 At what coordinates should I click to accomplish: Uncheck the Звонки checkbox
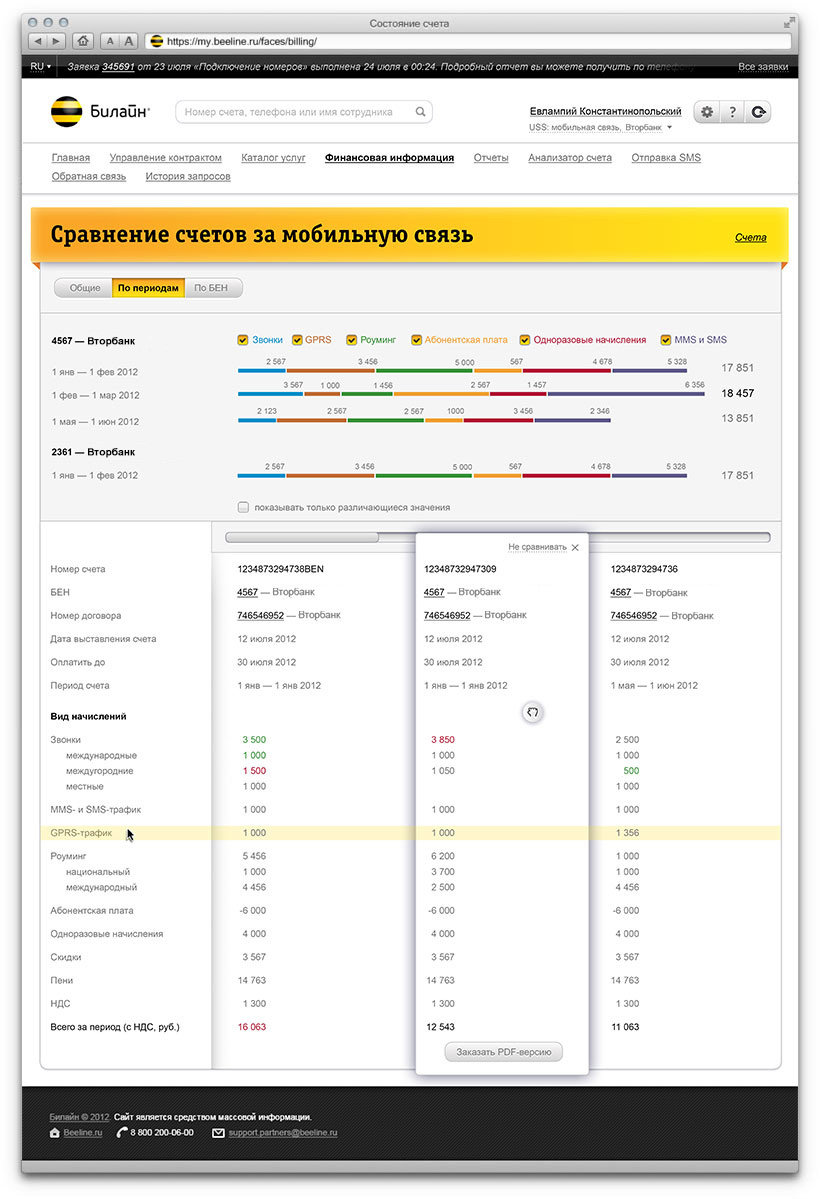tap(243, 340)
